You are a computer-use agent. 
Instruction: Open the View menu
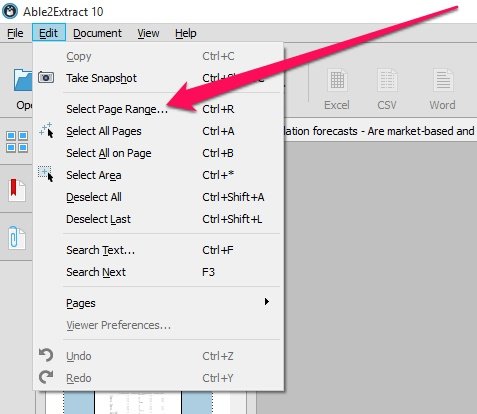tap(148, 33)
